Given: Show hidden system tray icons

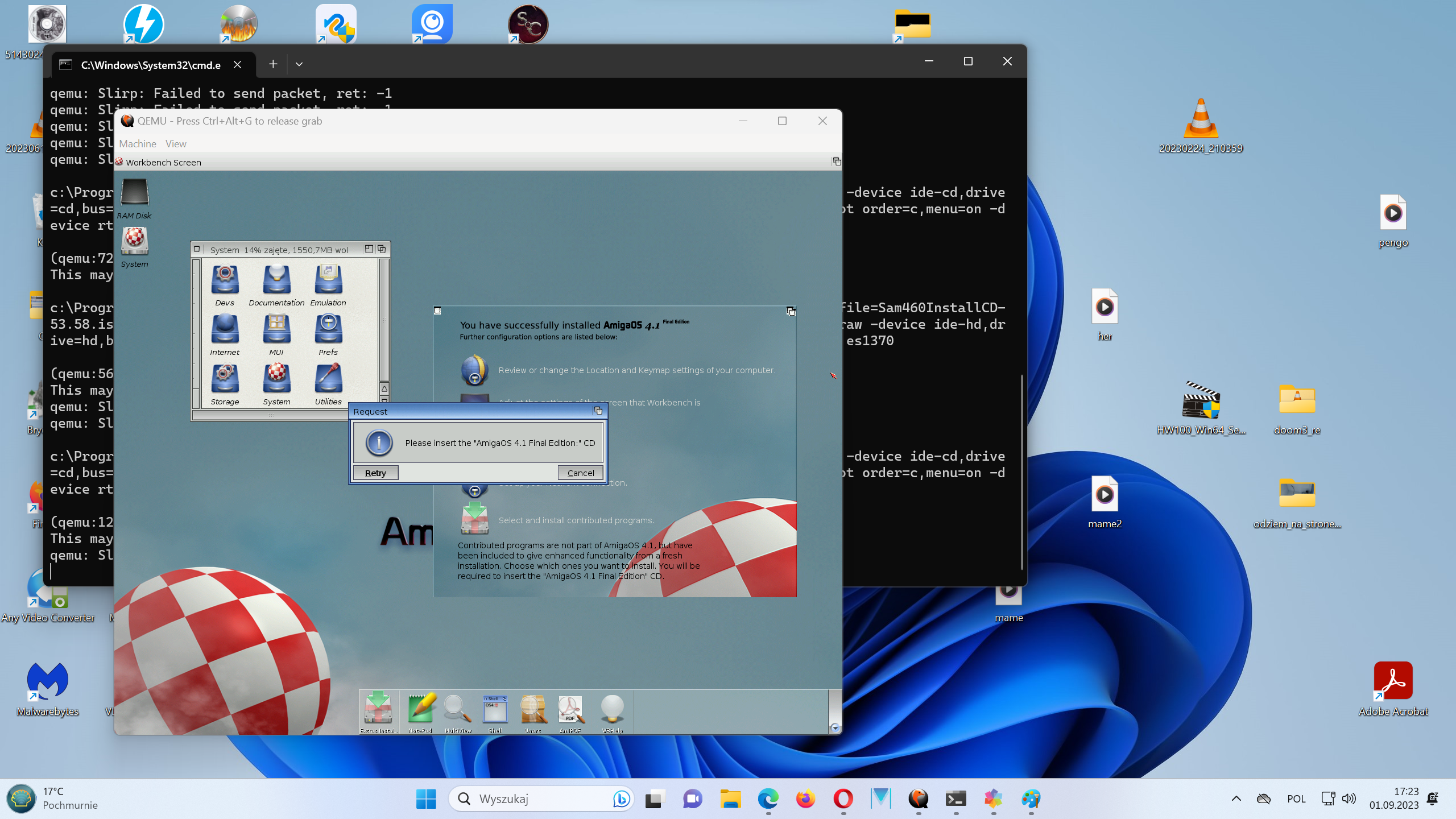Looking at the screenshot, I should 1236,799.
